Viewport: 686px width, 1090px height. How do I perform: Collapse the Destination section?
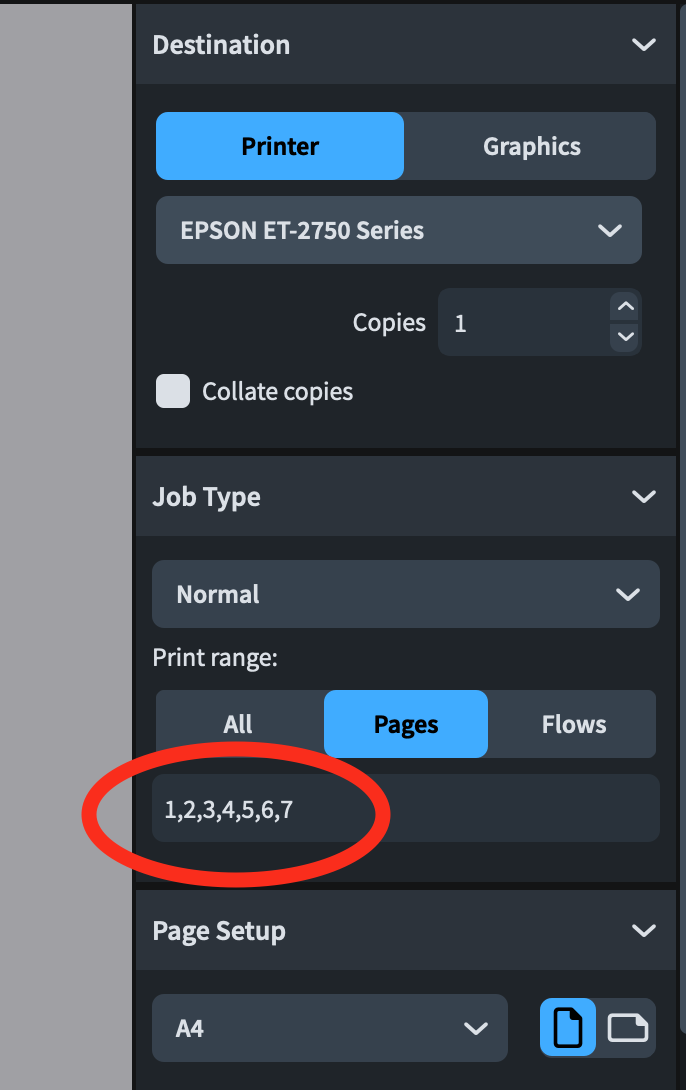644,45
